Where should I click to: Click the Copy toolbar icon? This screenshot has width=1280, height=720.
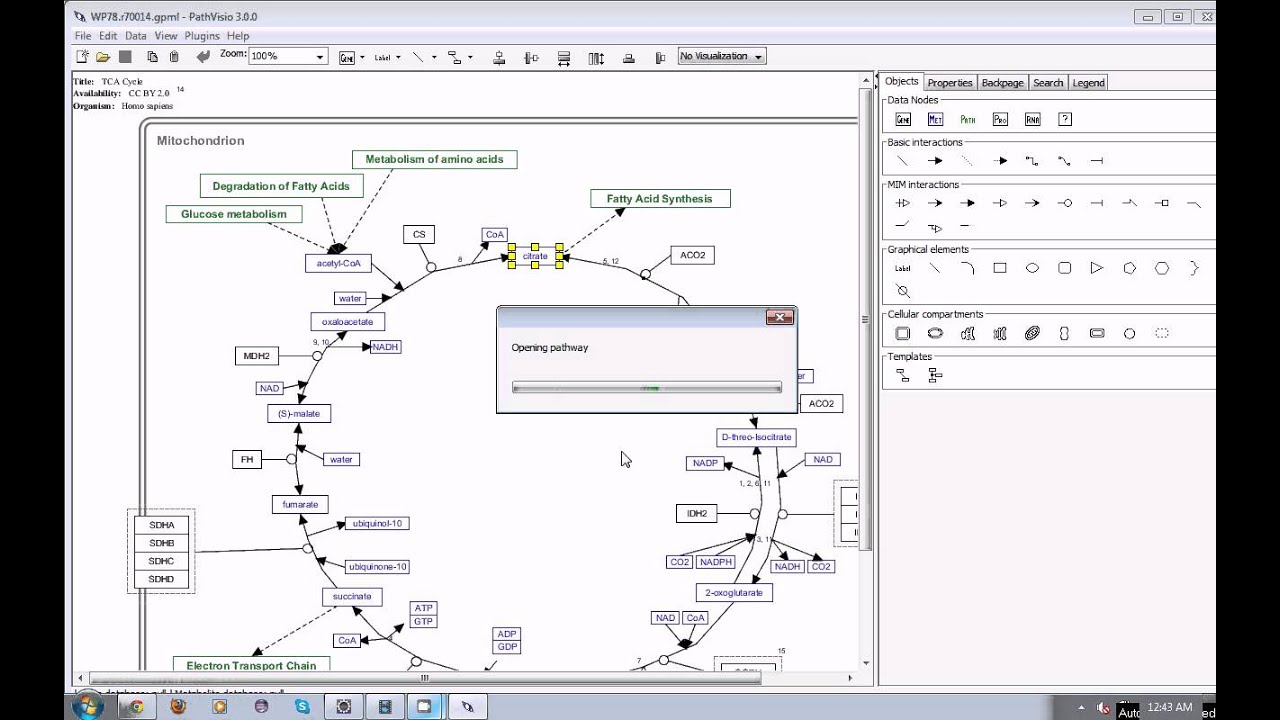click(x=153, y=57)
